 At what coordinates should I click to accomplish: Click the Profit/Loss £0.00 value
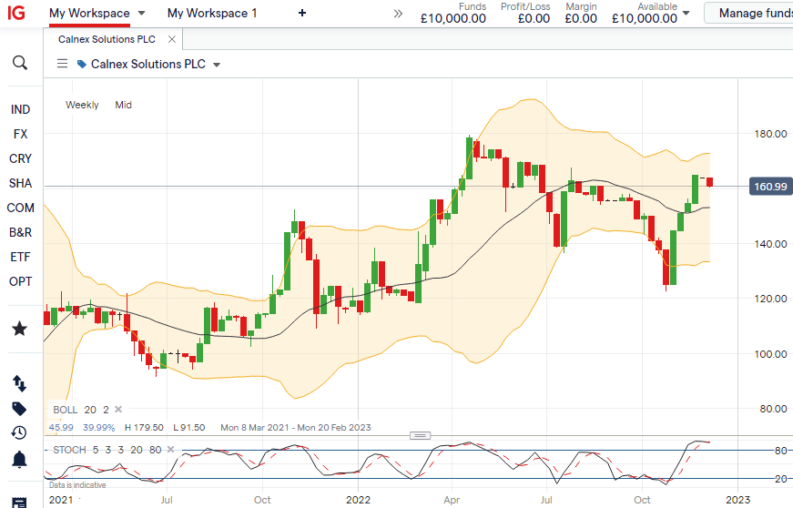point(534,19)
